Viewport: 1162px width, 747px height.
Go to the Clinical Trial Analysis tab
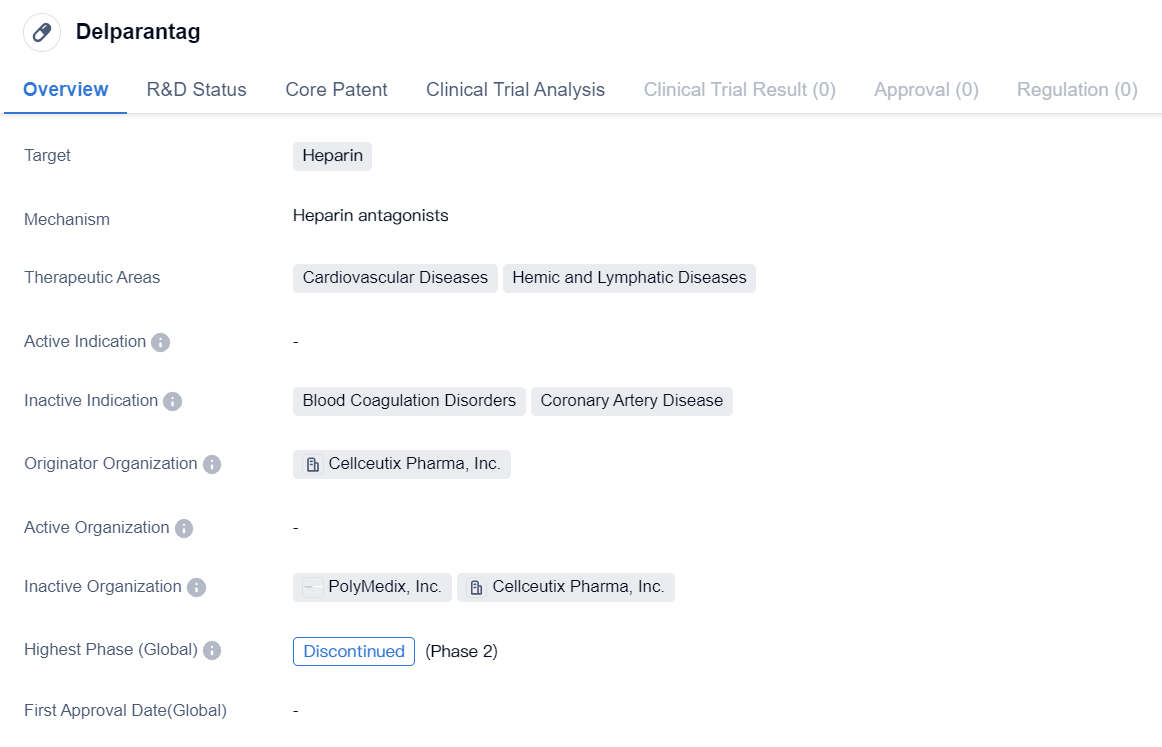point(515,90)
